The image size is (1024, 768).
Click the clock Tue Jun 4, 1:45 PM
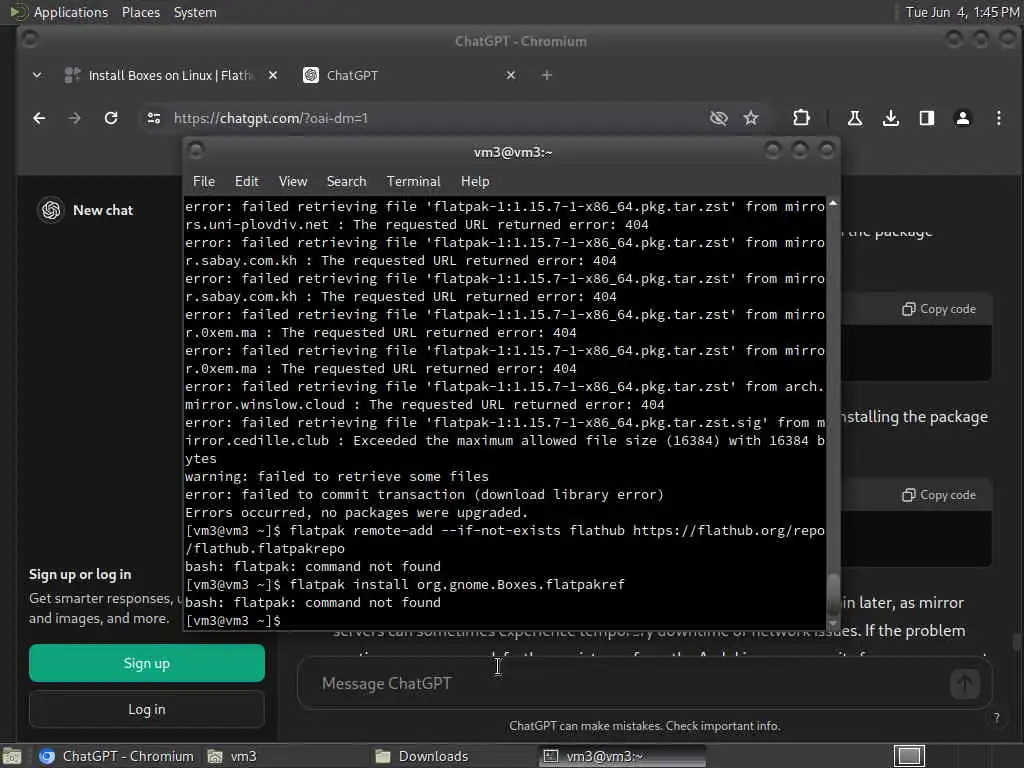point(962,12)
